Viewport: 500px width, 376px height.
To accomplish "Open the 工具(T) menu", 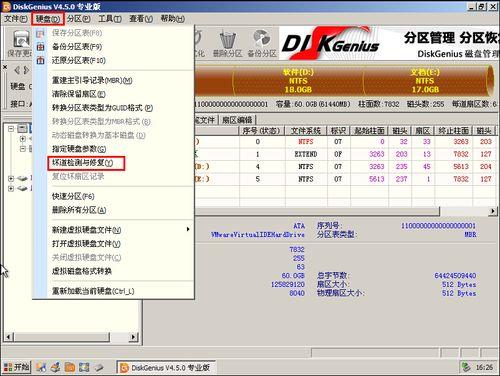I will (x=110, y=19).
